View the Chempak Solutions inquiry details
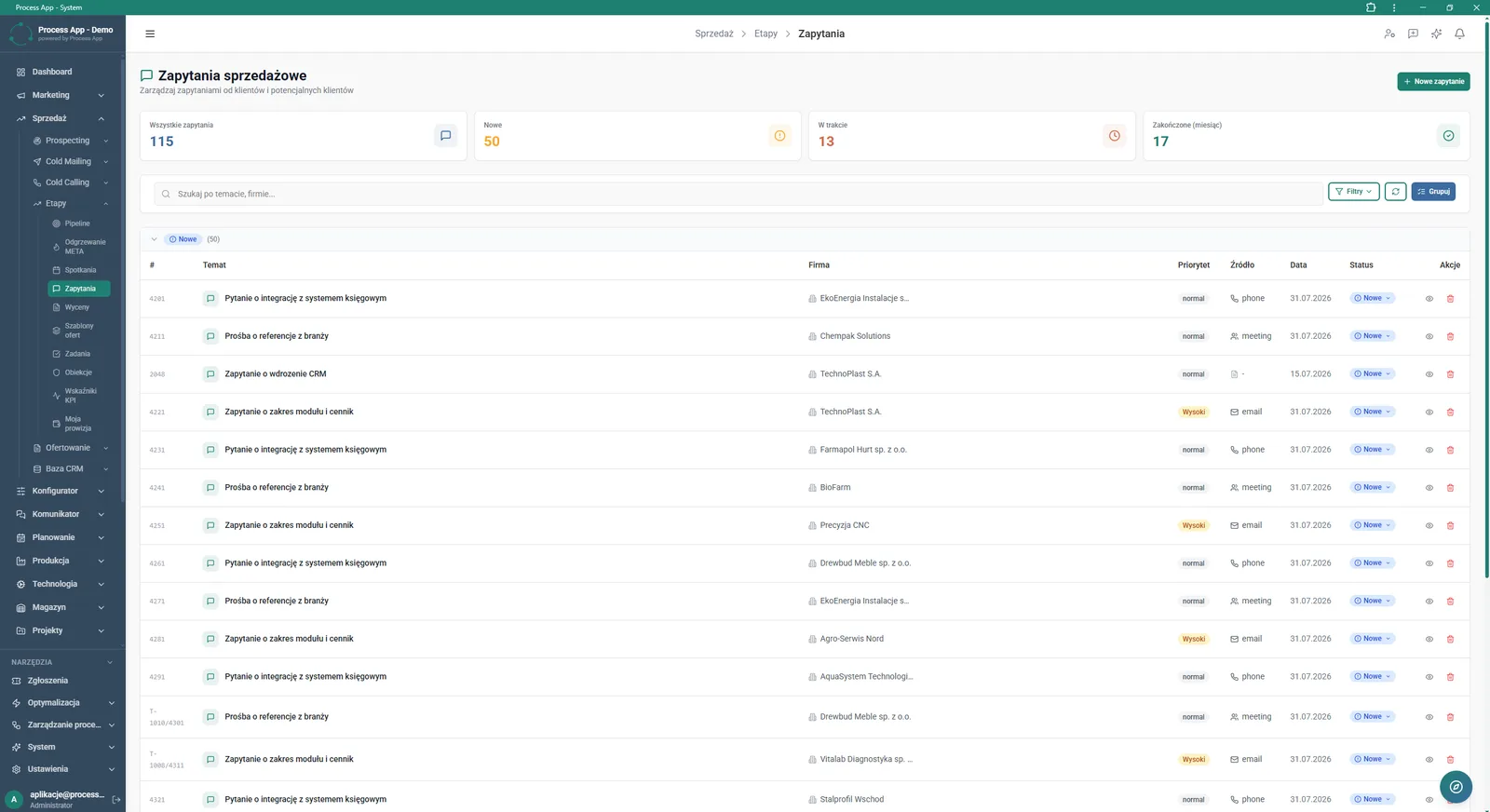This screenshot has height=812, width=1490. (x=1429, y=336)
